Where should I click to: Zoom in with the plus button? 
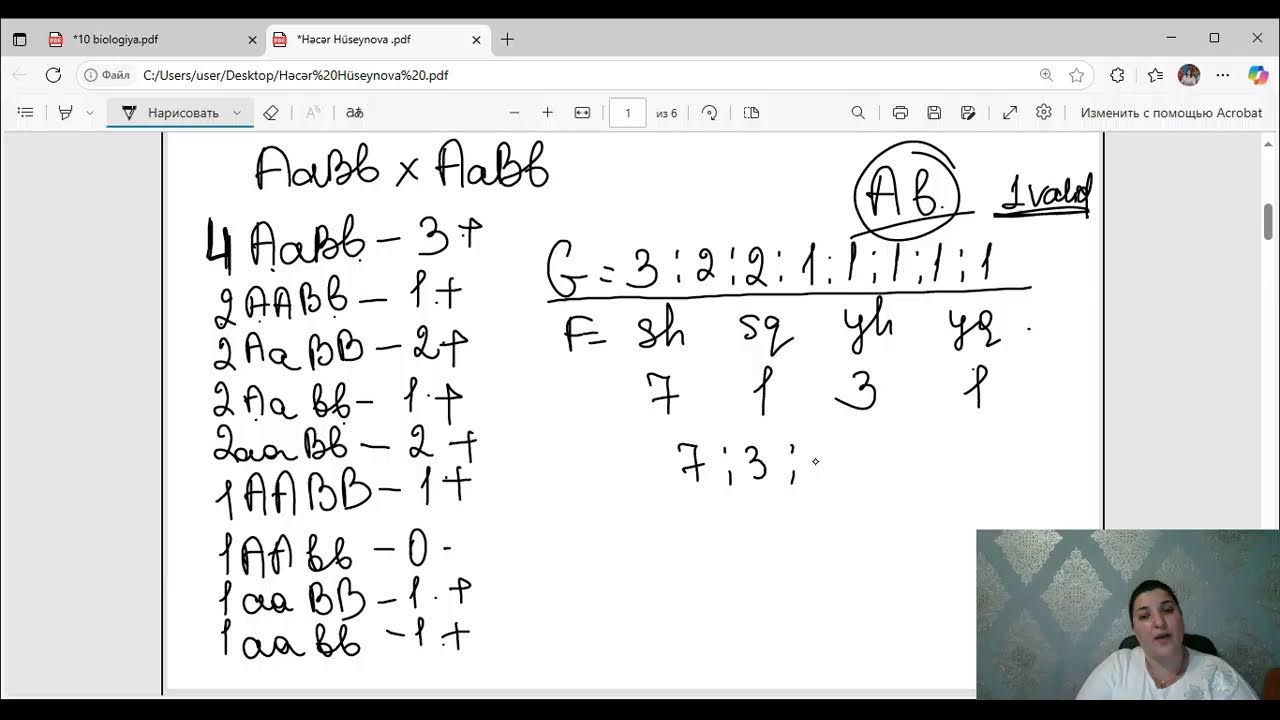pos(547,113)
